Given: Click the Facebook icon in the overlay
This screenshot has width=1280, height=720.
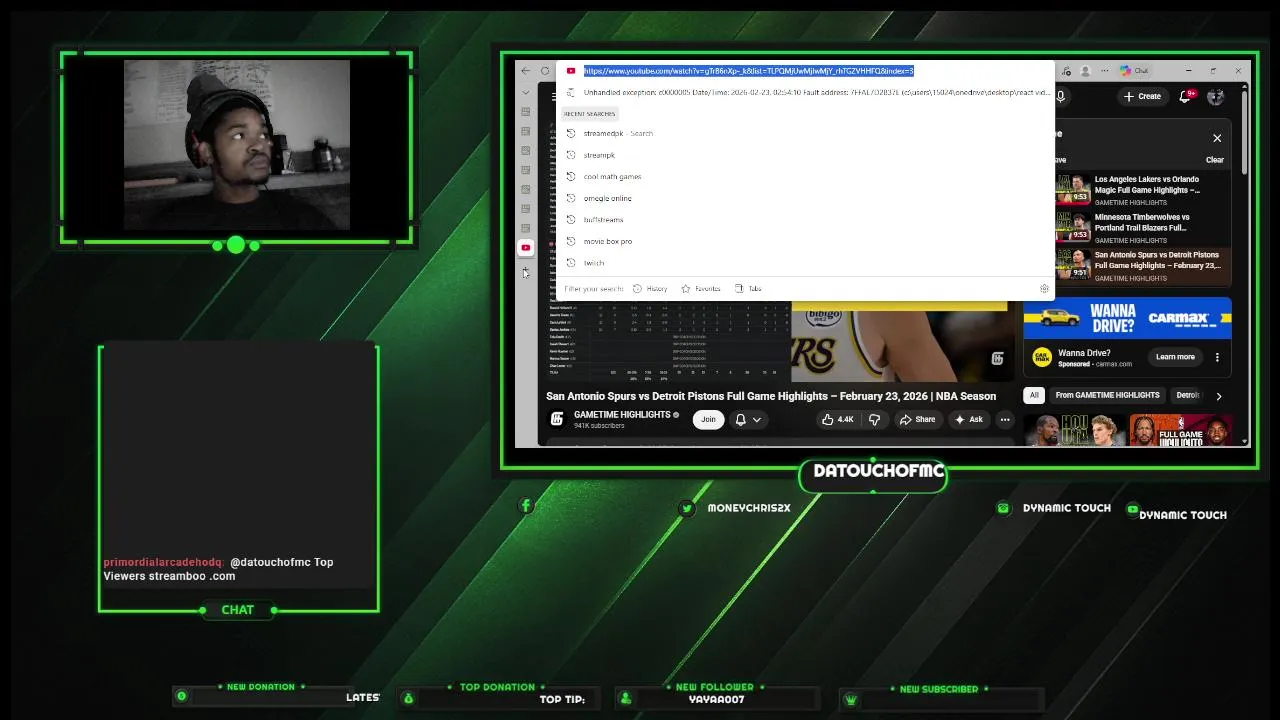Looking at the screenshot, I should coord(526,506).
